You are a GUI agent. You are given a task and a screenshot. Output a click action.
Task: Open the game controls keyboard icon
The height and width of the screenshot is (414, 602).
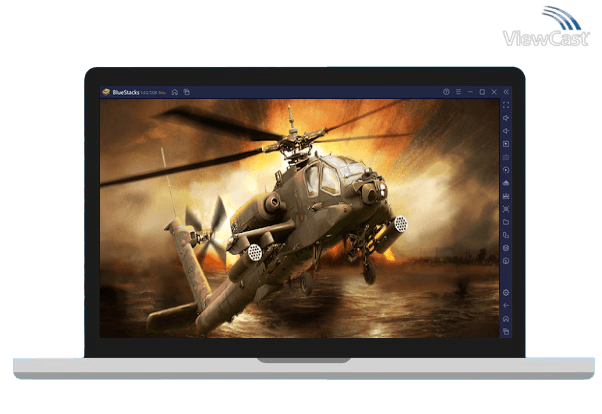pos(506,157)
